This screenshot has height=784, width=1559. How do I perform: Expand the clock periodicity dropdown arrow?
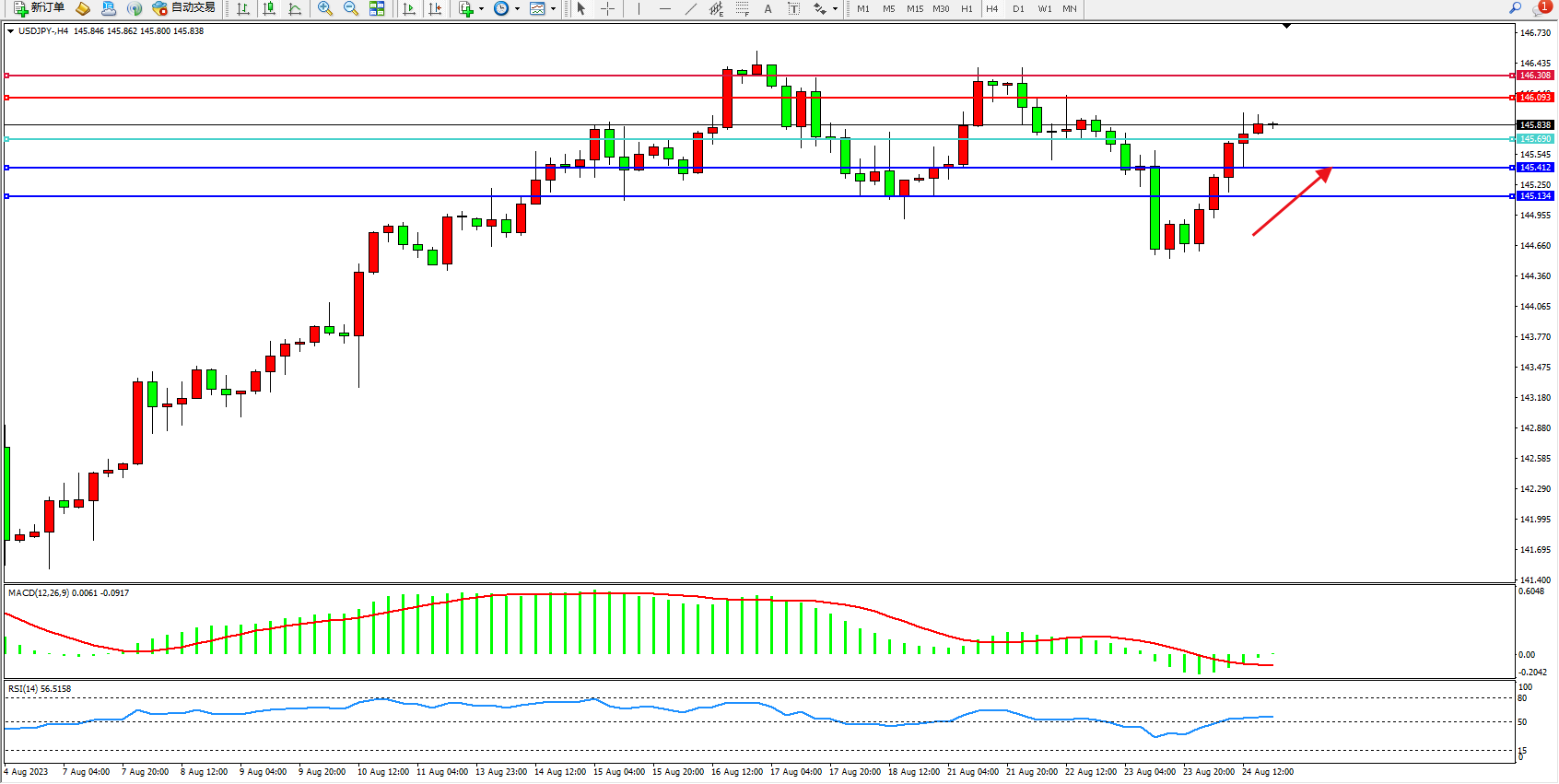[517, 8]
